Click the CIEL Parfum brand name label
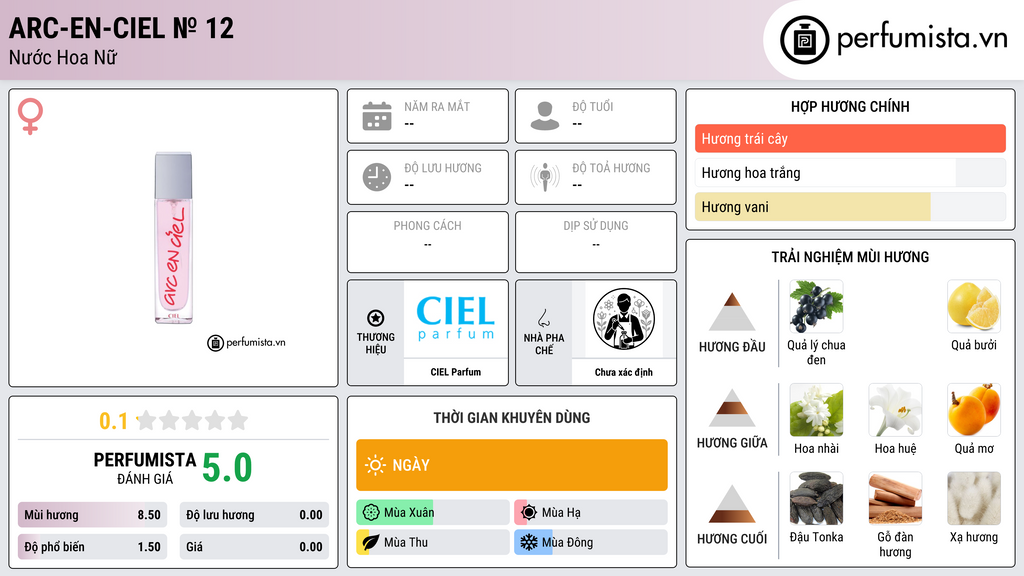 pyautogui.click(x=456, y=372)
